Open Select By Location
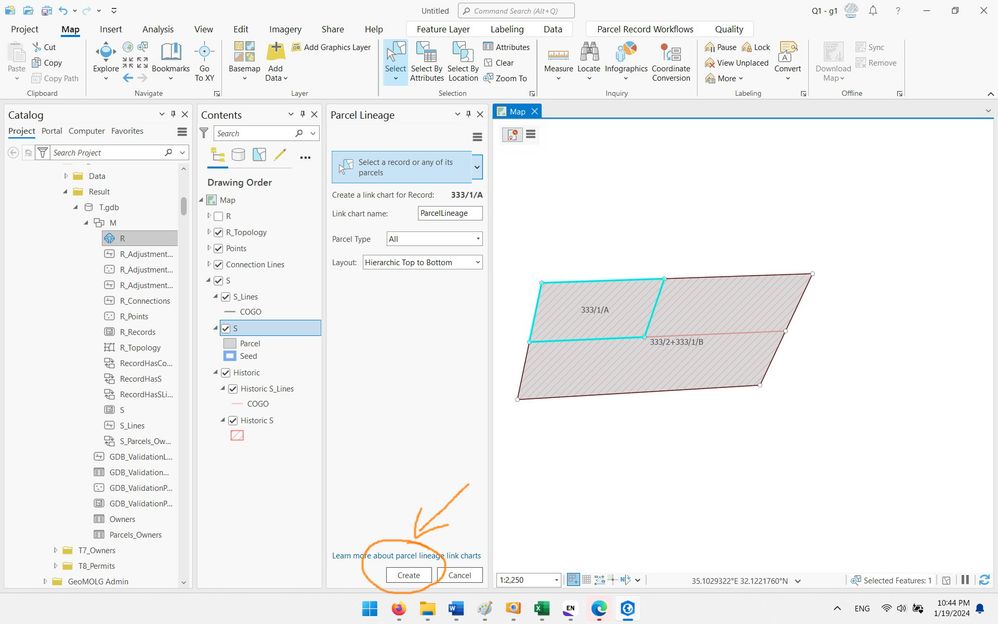Viewport: 998px width, 624px height. (463, 61)
